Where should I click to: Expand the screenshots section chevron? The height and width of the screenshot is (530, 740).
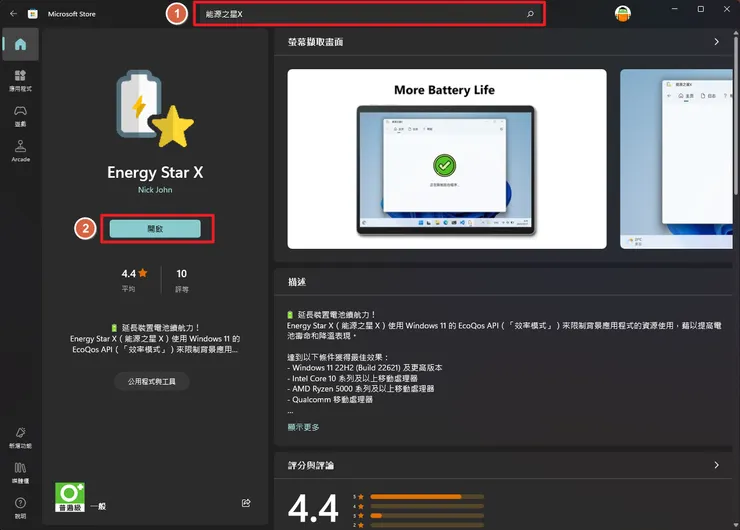[x=716, y=42]
